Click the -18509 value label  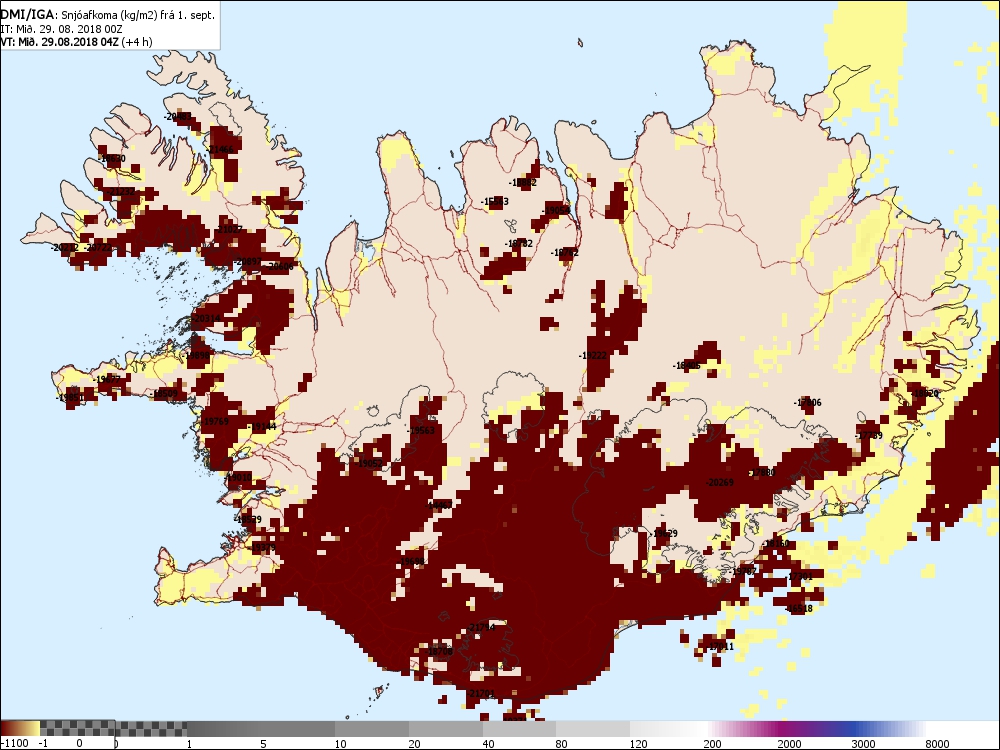point(164,394)
